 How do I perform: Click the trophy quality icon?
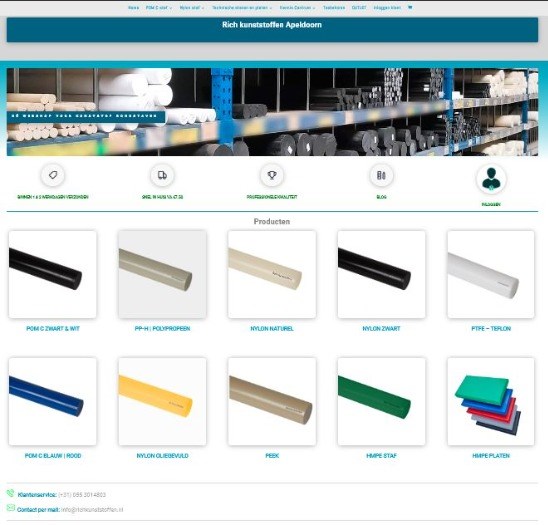272,175
